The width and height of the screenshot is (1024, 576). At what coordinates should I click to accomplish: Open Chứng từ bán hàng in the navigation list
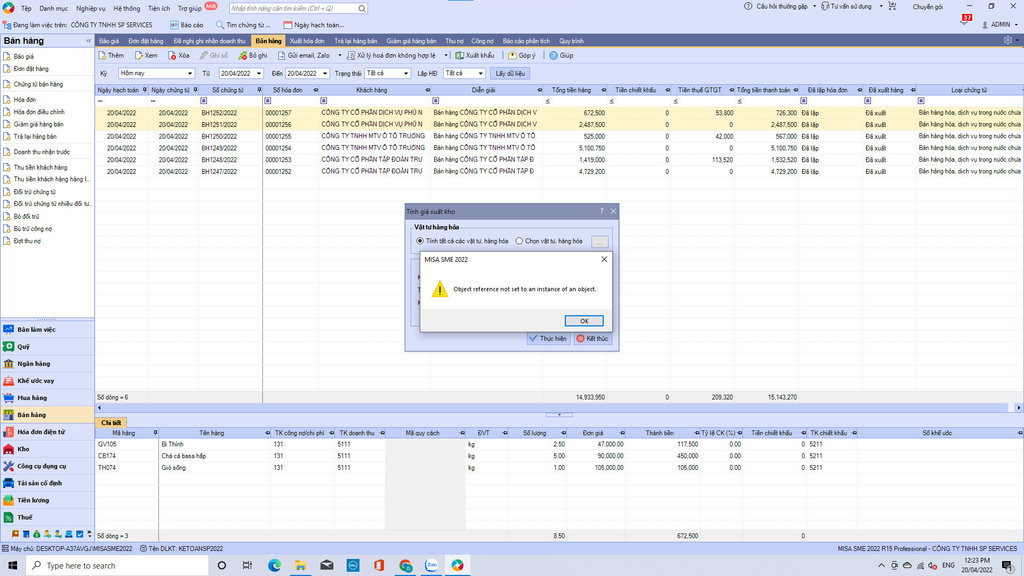pos(39,84)
